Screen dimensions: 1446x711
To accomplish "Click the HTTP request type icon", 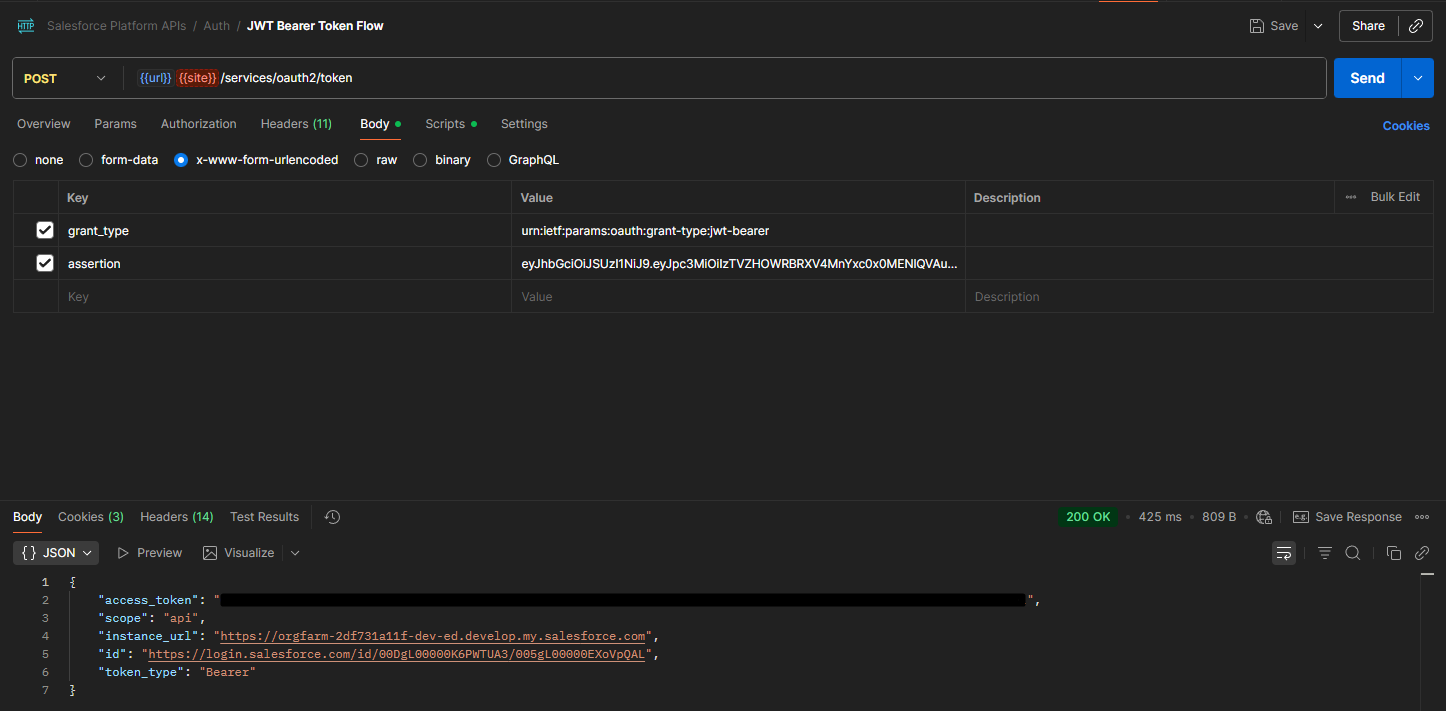I will 26,26.
